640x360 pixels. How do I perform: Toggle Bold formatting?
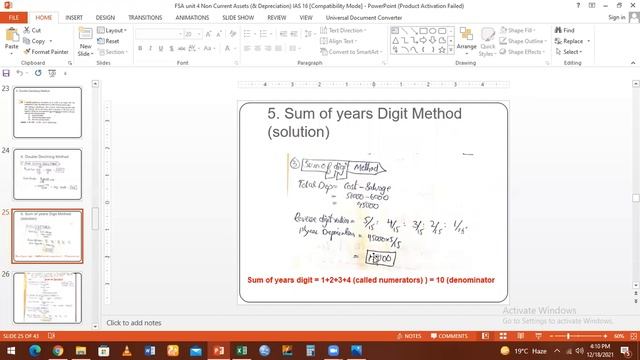[140, 49]
